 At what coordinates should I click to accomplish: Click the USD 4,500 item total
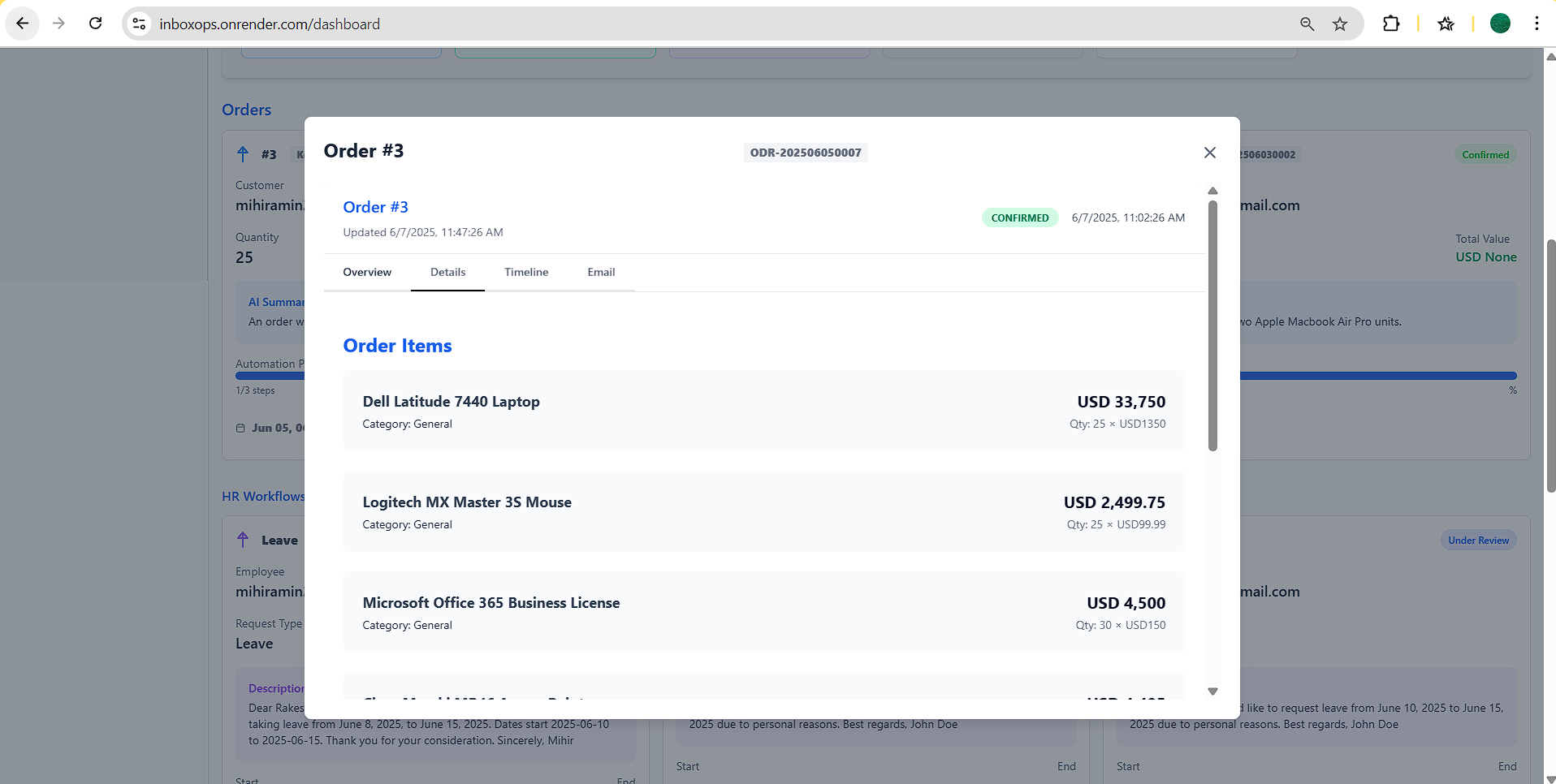point(1126,603)
